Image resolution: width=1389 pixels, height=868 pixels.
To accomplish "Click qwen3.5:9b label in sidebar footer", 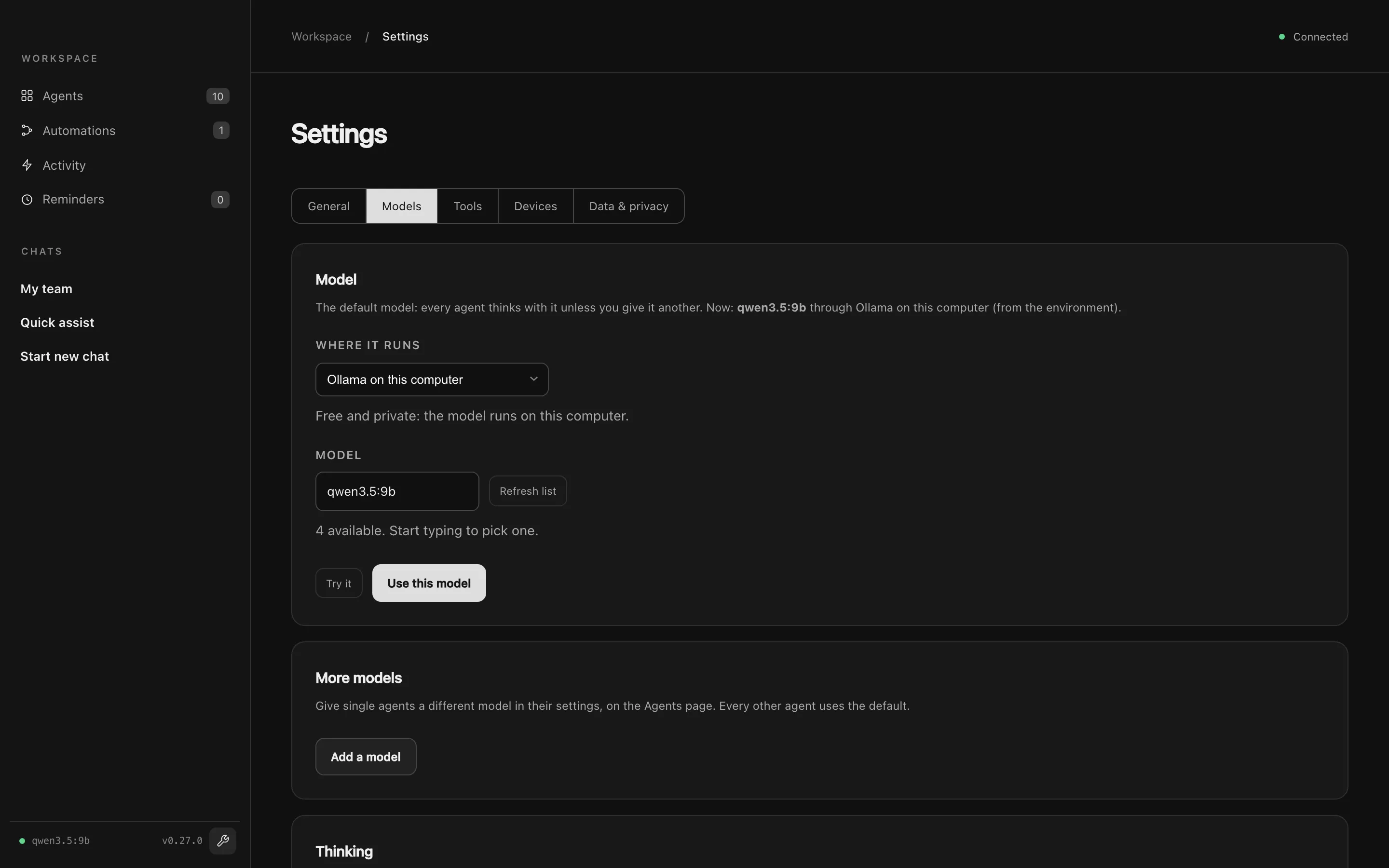I will [60, 841].
